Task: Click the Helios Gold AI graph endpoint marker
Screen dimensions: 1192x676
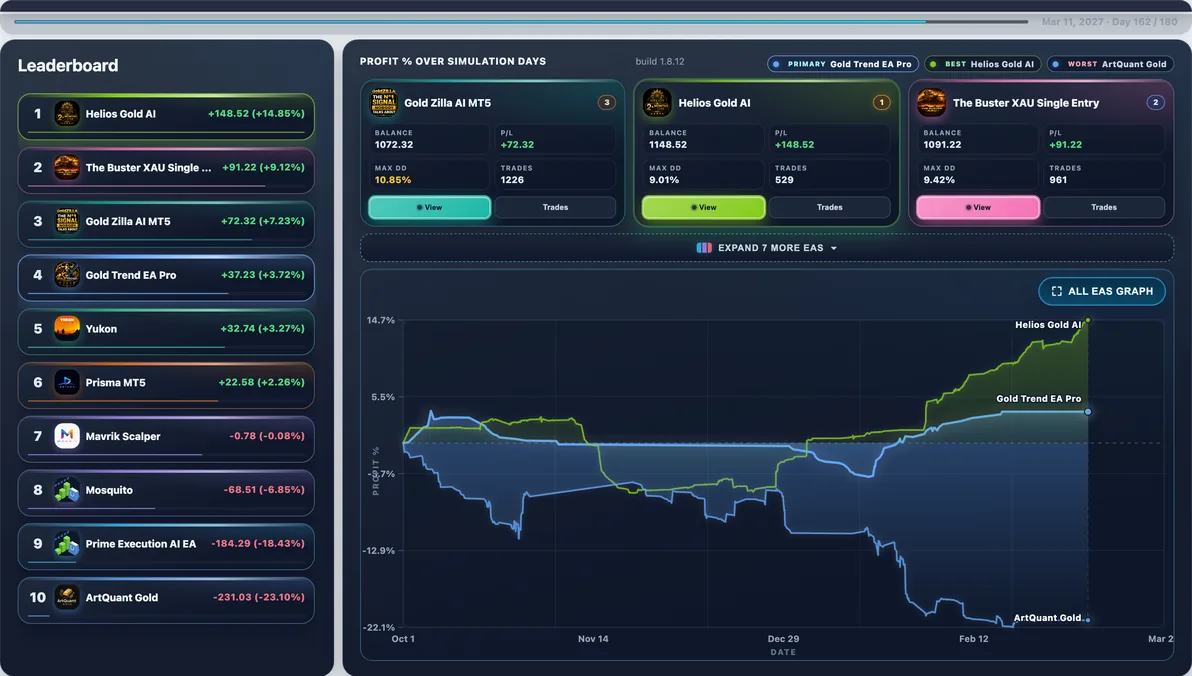Action: [1088, 321]
